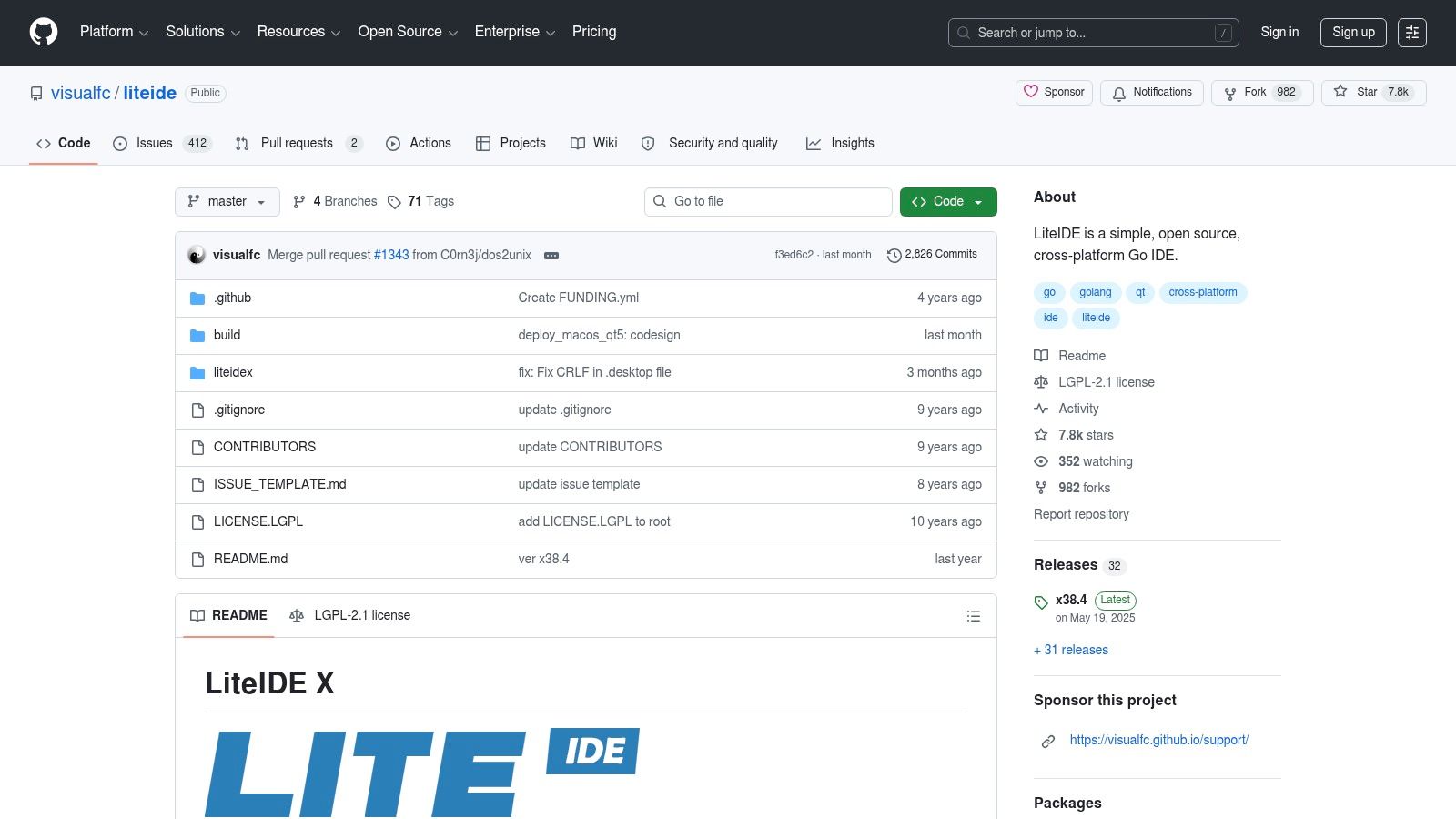Star the liteide repository

point(1374,93)
